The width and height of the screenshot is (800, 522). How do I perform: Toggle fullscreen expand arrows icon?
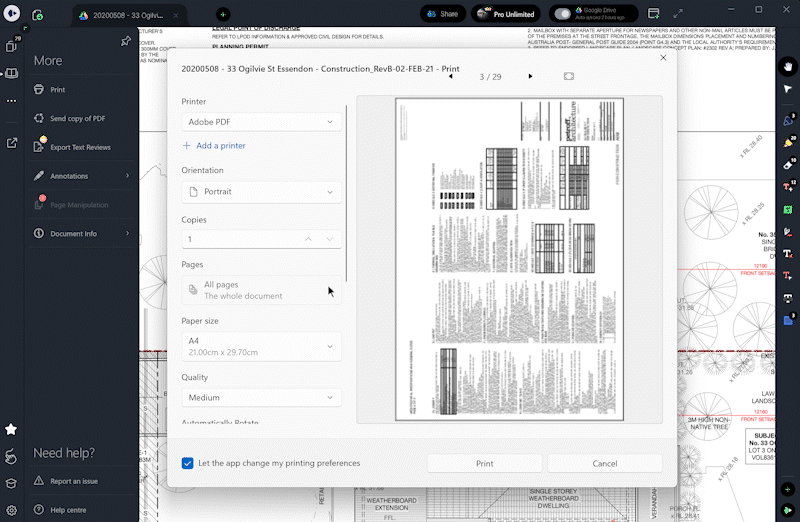pos(678,14)
